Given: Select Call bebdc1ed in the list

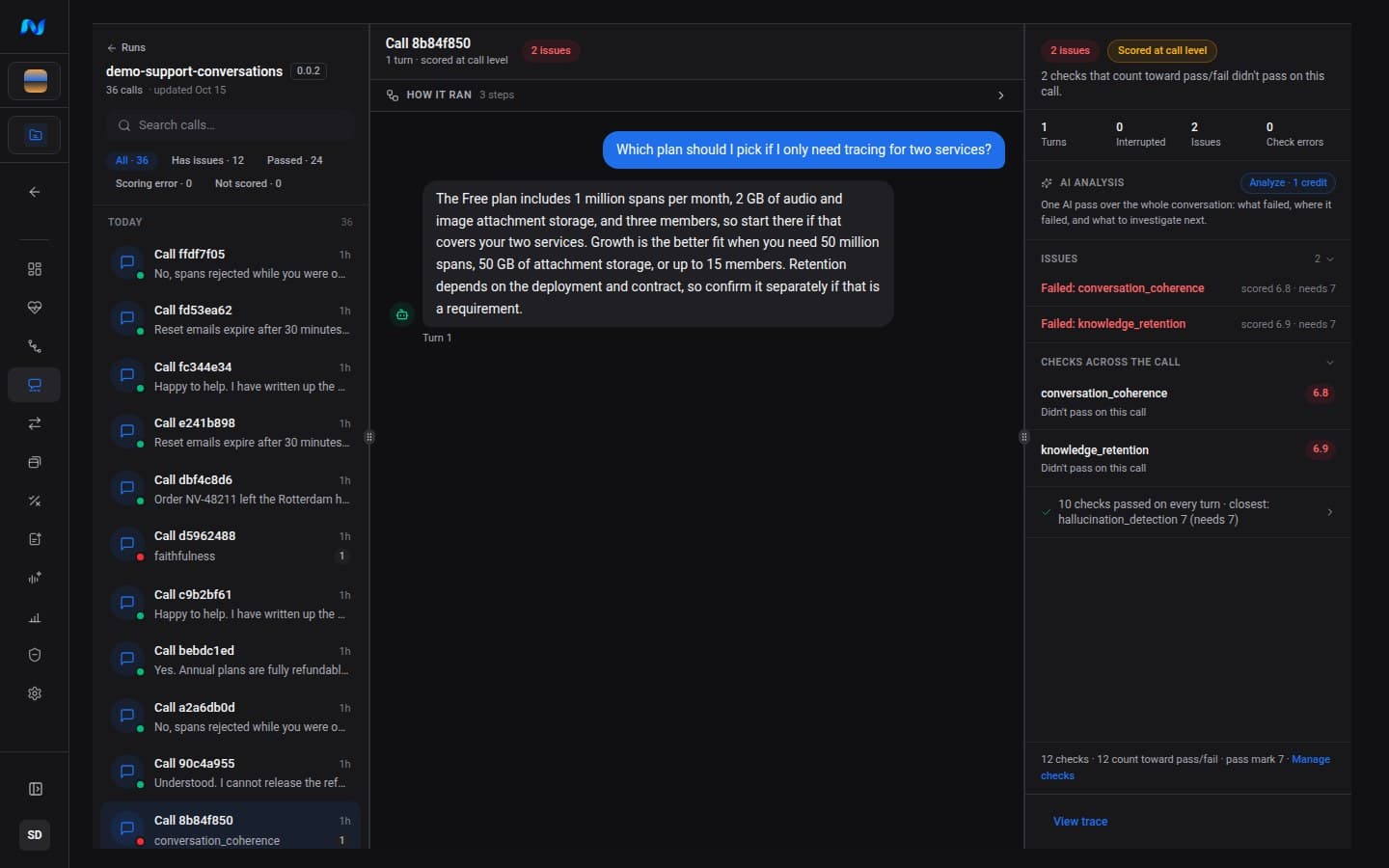Looking at the screenshot, I should click(231, 660).
